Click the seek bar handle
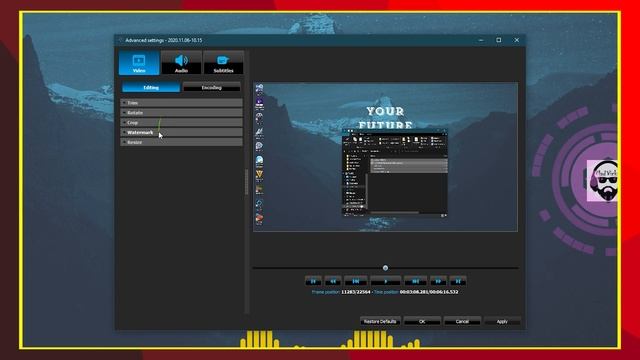 click(385, 268)
